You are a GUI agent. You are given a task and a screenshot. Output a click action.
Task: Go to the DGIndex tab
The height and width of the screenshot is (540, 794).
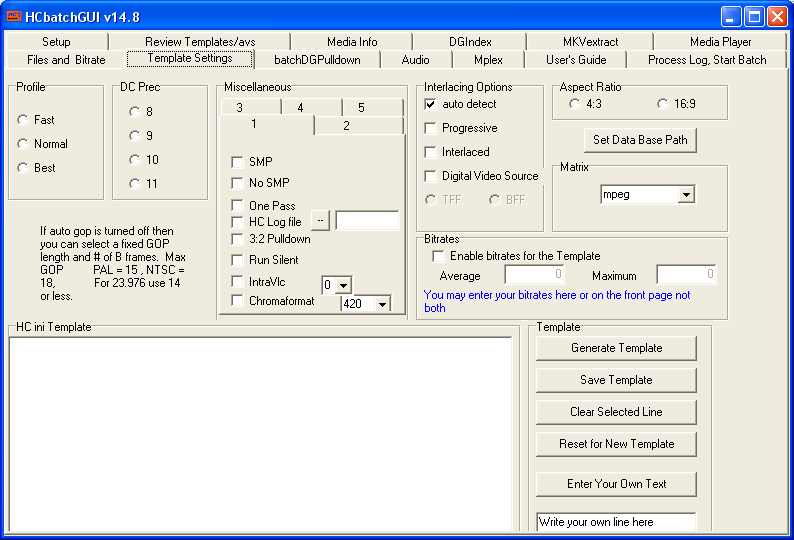coord(470,42)
